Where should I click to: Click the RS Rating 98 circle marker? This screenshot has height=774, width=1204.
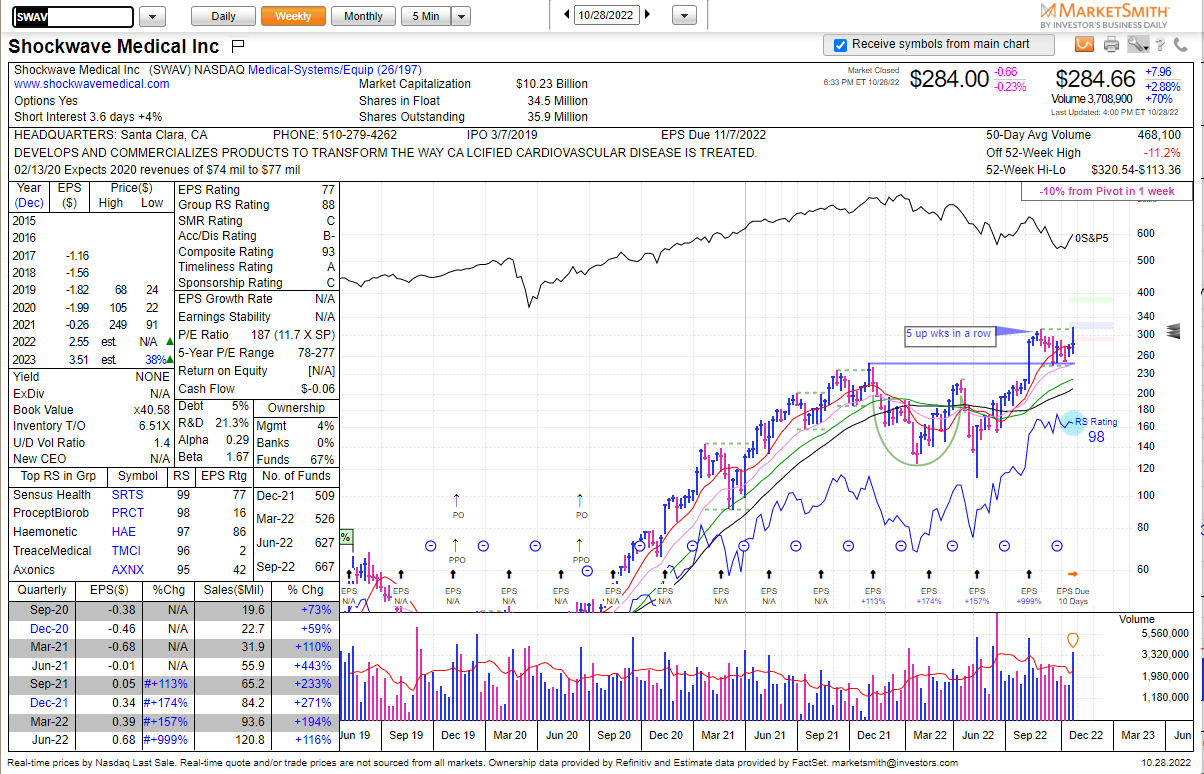(1072, 423)
